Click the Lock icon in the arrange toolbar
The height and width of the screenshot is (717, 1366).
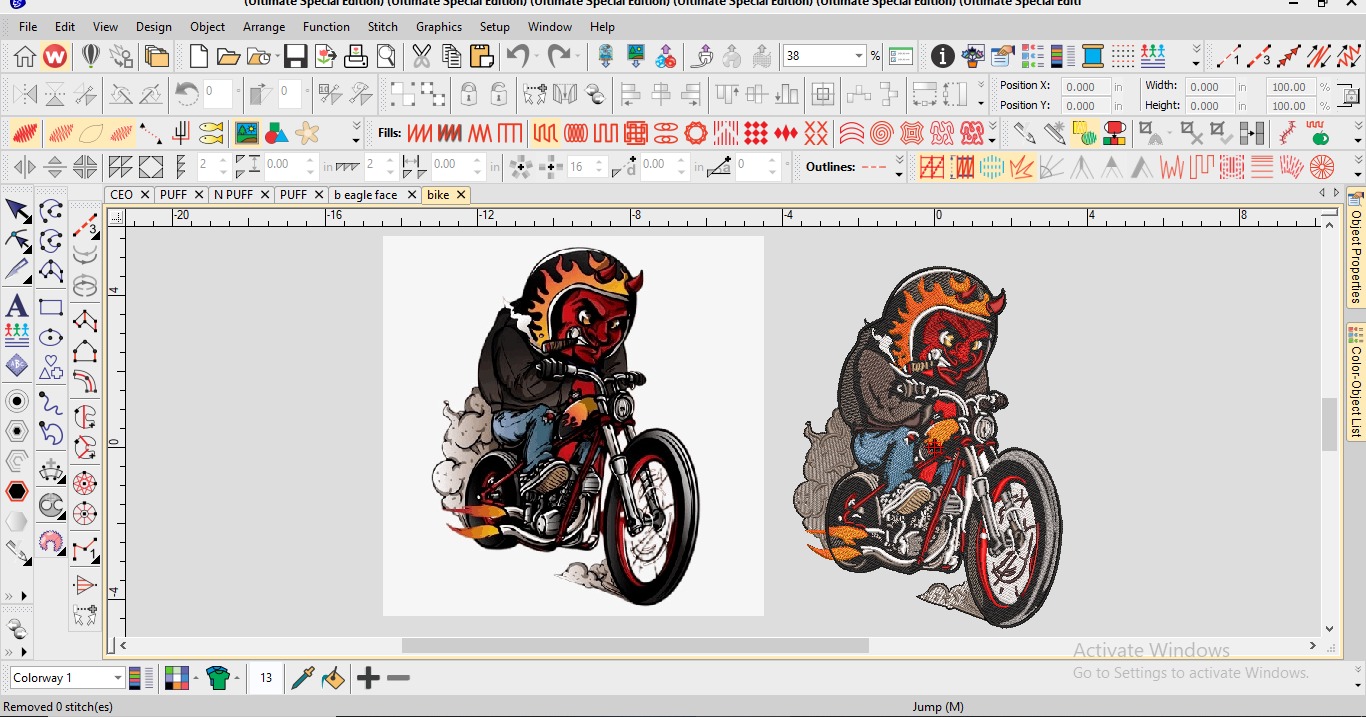(x=468, y=95)
